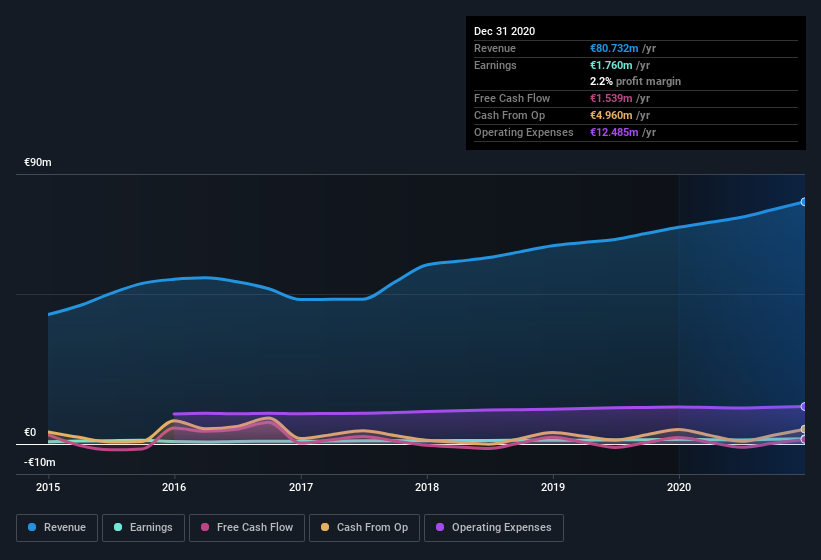This screenshot has width=821, height=560.
Task: Click the €4.960m cash from op value
Action: point(611,115)
